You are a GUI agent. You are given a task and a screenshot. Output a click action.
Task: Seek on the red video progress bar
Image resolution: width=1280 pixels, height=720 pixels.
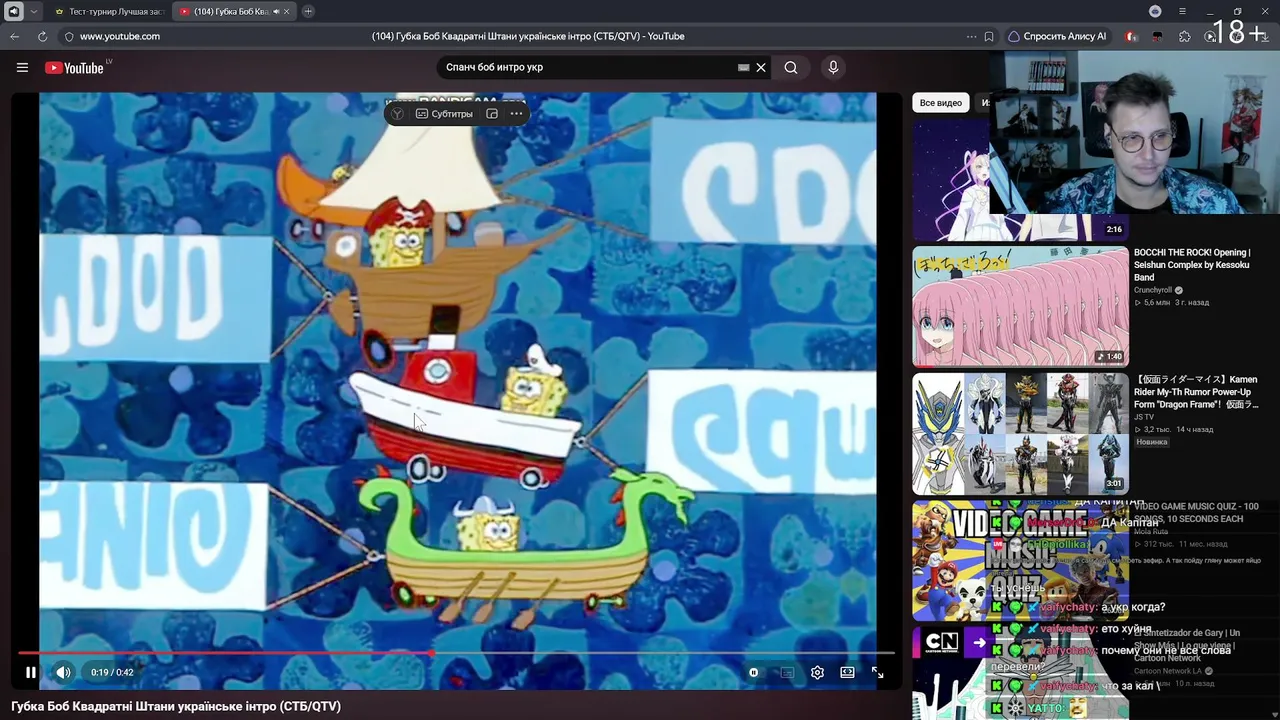click(456, 653)
